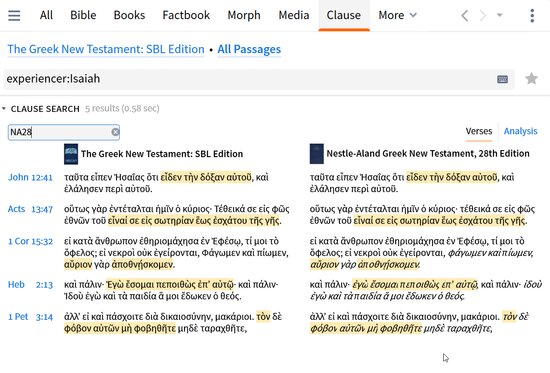This screenshot has height=373, width=550.
Task: Switch to the Media search tab
Action: point(294,15)
